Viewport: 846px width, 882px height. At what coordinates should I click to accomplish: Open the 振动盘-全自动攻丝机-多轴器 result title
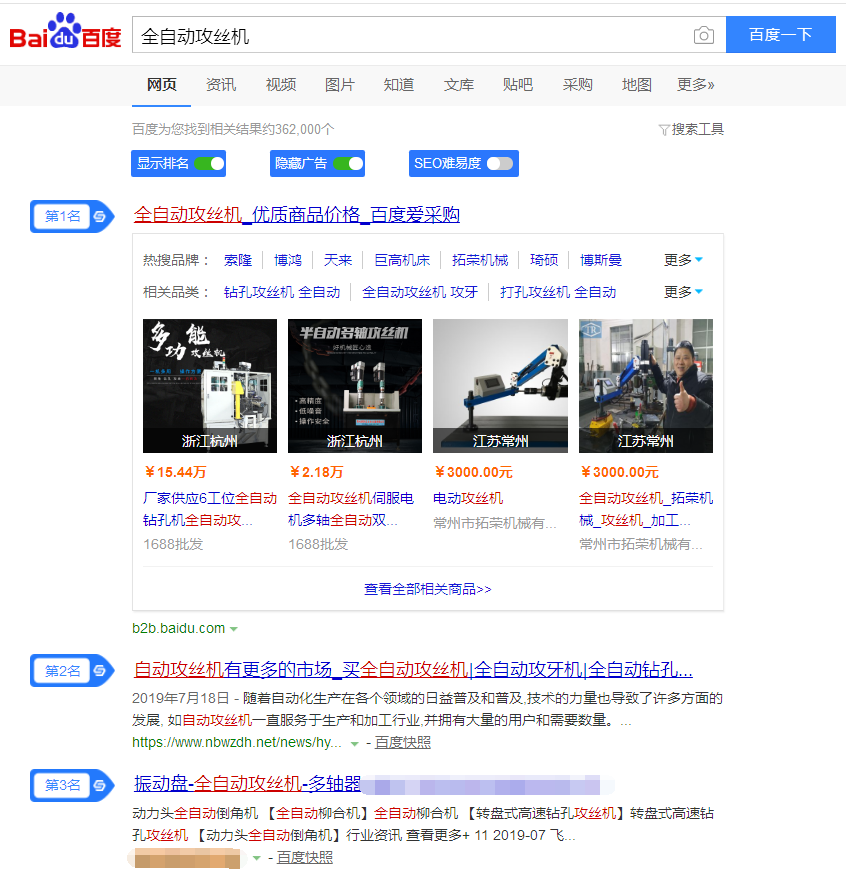pyautogui.click(x=248, y=784)
